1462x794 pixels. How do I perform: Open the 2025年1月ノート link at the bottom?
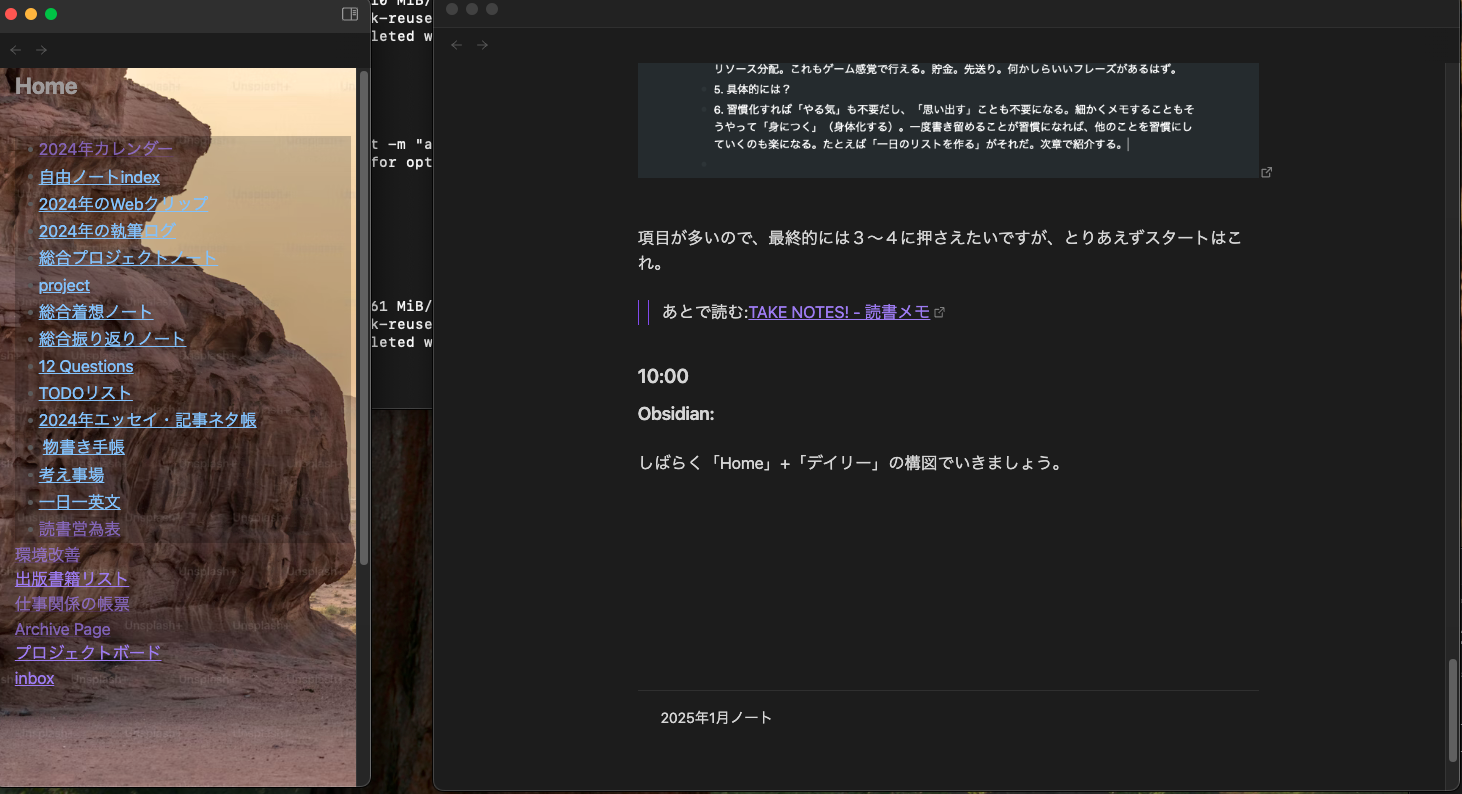point(716,717)
